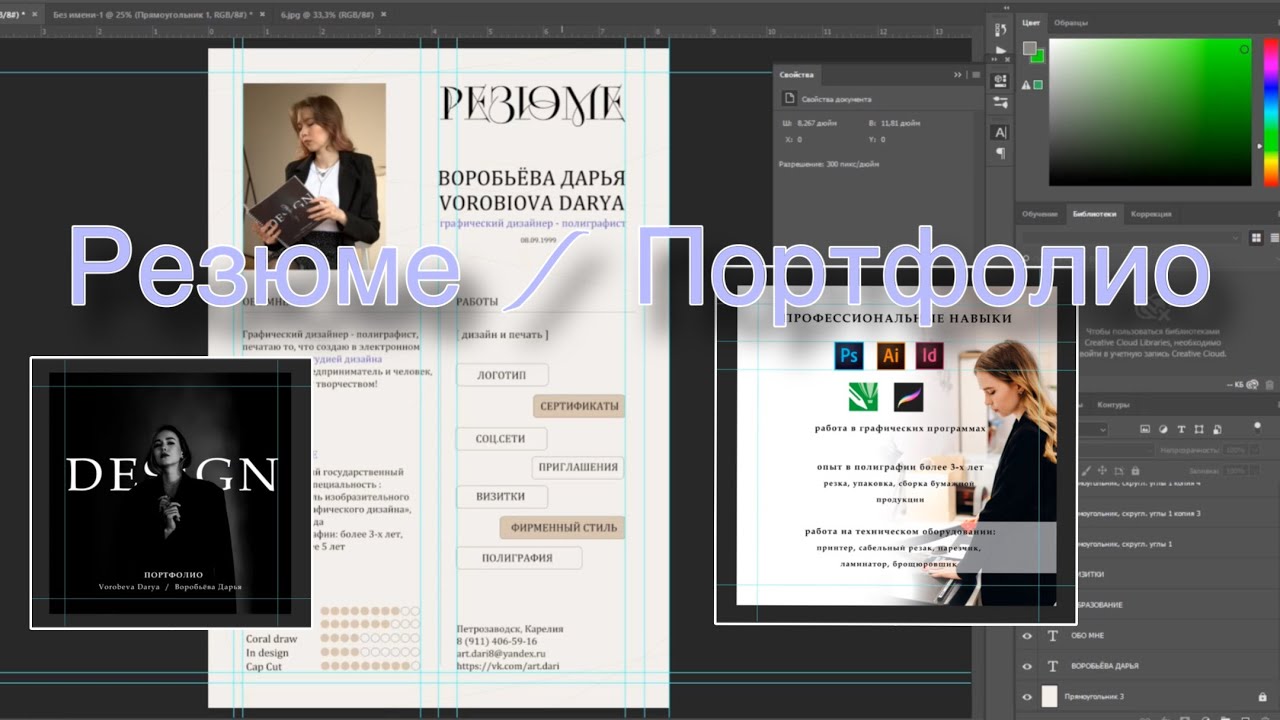
Task: Select the Свойства panel tab
Action: click(797, 75)
